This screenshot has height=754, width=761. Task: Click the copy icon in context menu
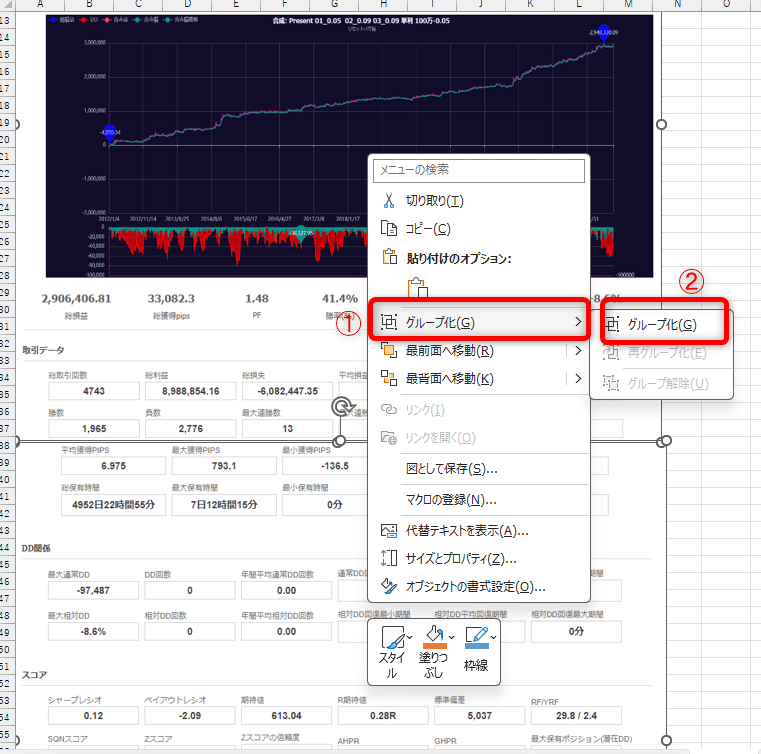pyautogui.click(x=389, y=228)
